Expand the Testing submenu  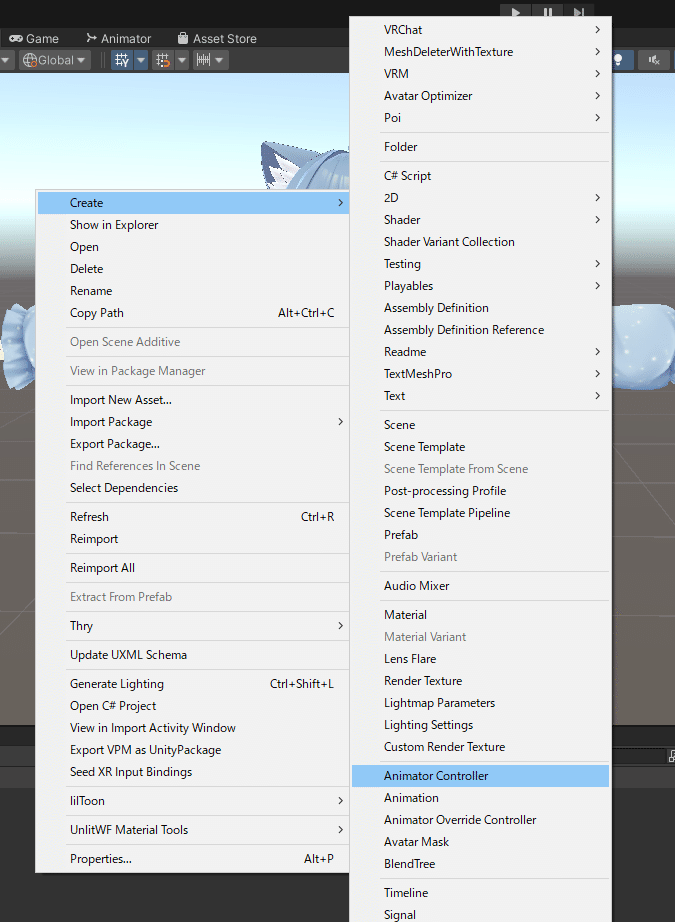pos(480,264)
